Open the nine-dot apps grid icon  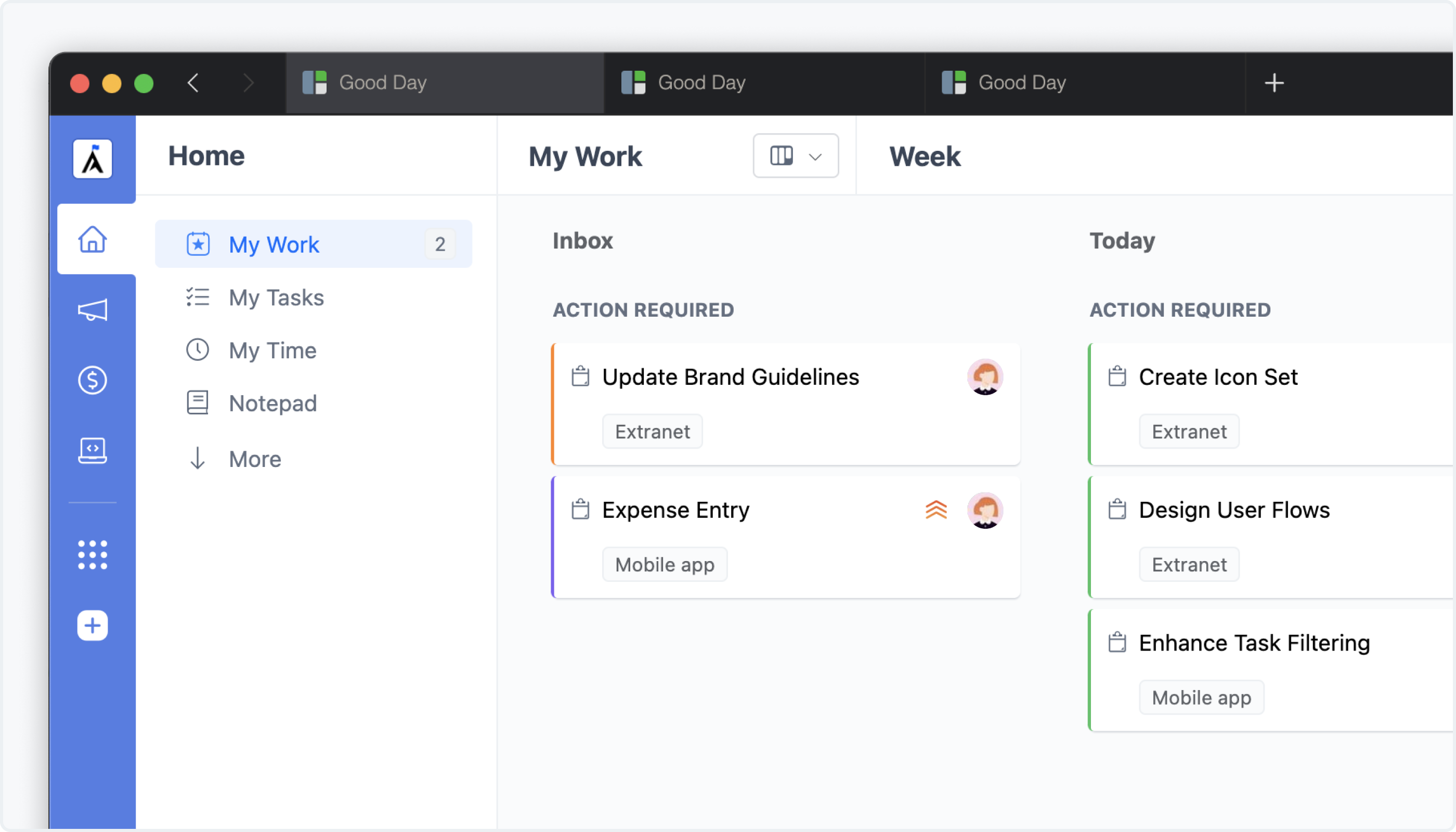pyautogui.click(x=92, y=555)
